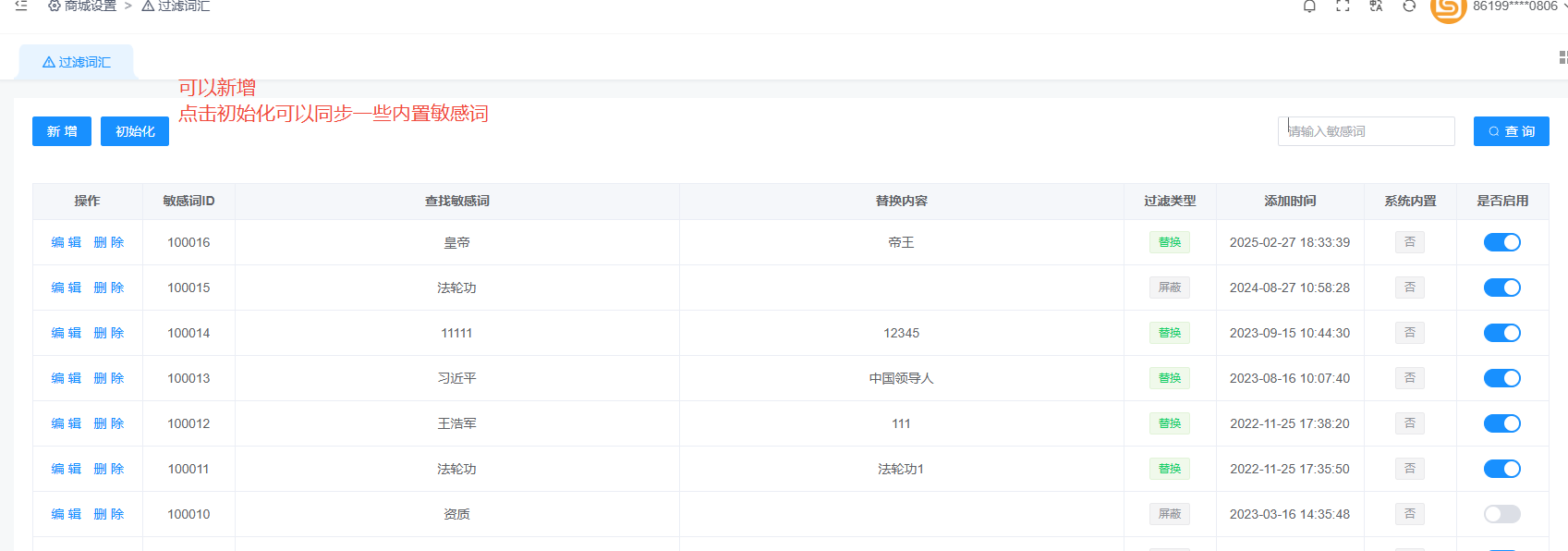Click the orange user avatar
The image size is (1568, 551).
coord(1448,8)
